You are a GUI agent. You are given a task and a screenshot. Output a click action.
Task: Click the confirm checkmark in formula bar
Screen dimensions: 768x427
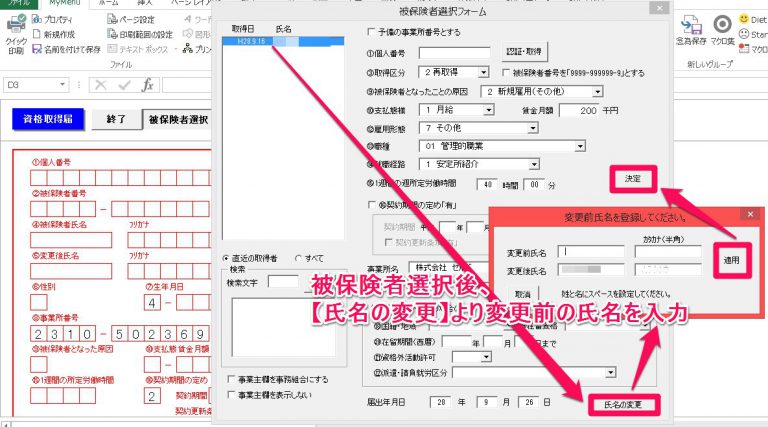pos(124,85)
